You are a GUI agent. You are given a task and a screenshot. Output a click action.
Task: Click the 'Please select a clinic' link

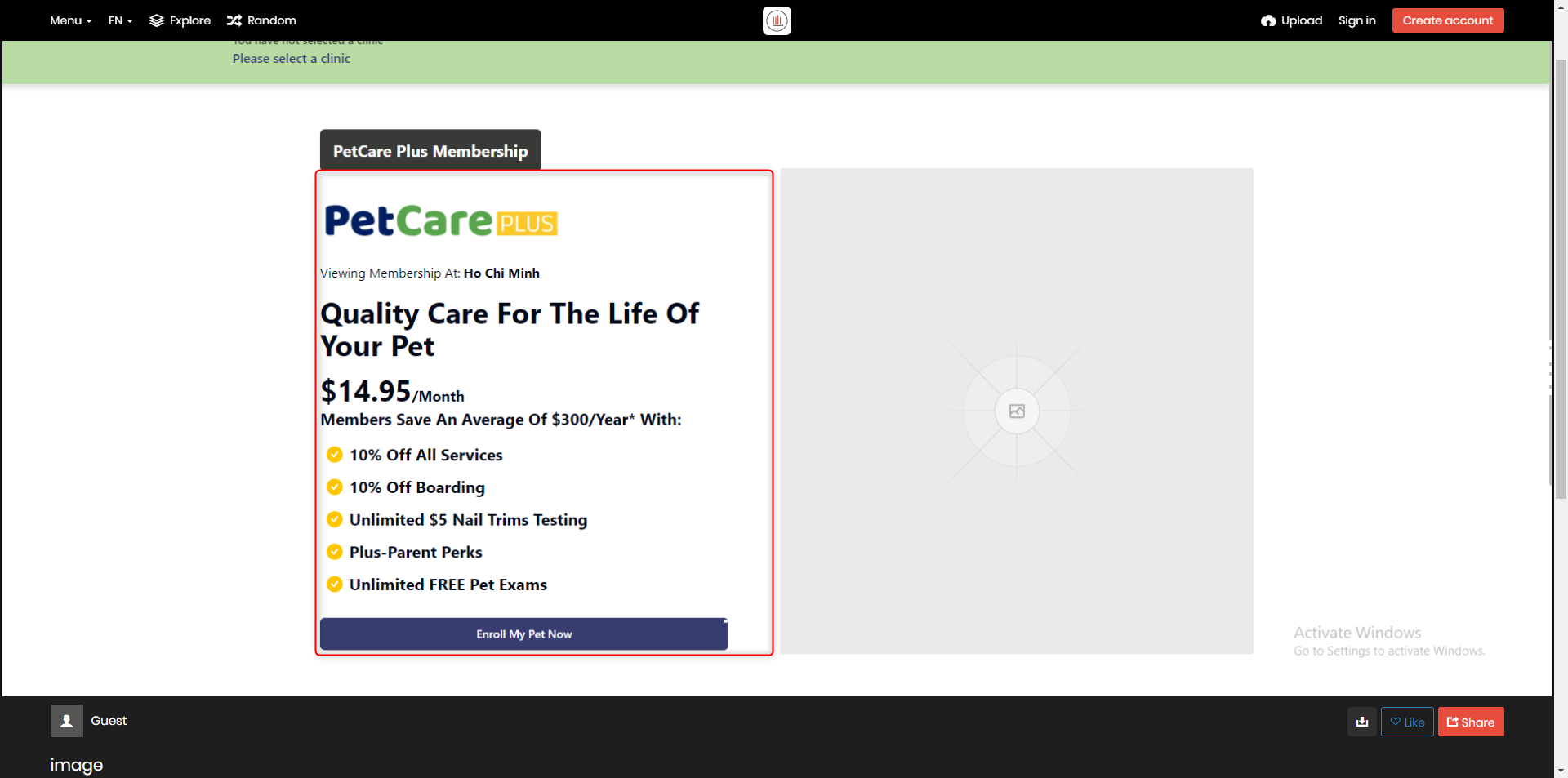[x=292, y=58]
